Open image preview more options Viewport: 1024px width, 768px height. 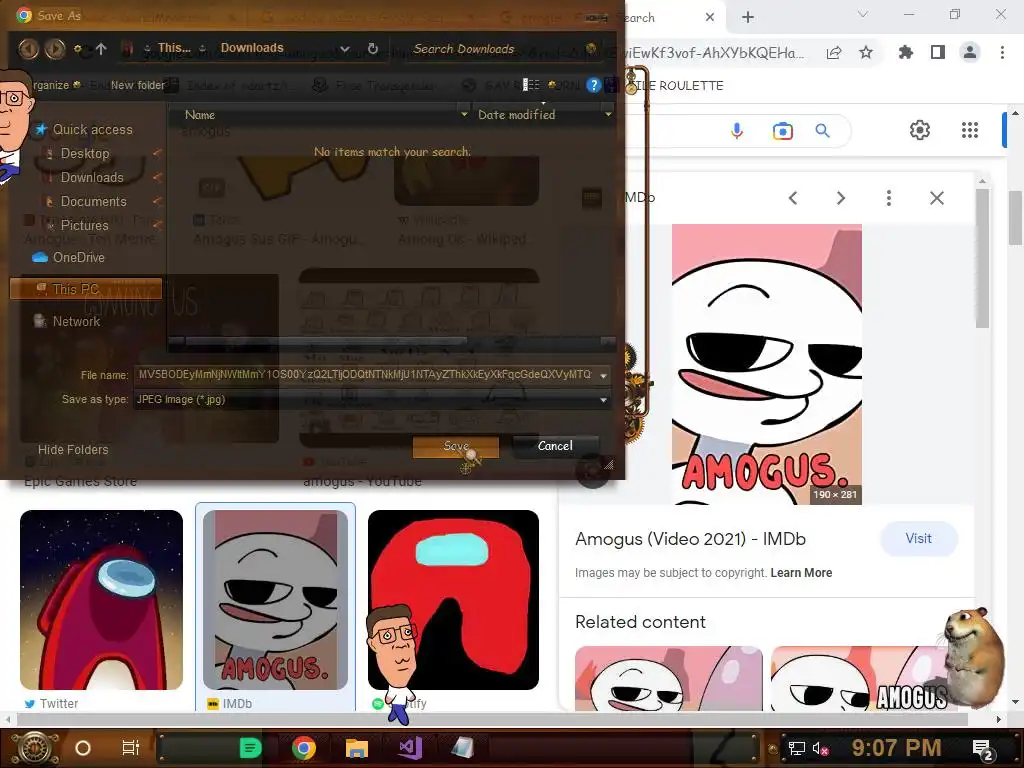(x=889, y=198)
